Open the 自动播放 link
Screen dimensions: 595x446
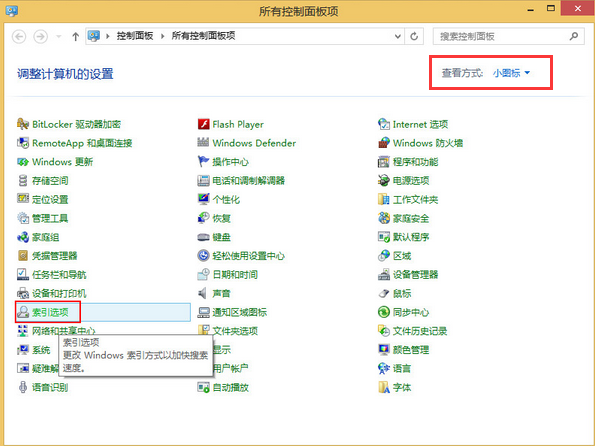(x=230, y=388)
